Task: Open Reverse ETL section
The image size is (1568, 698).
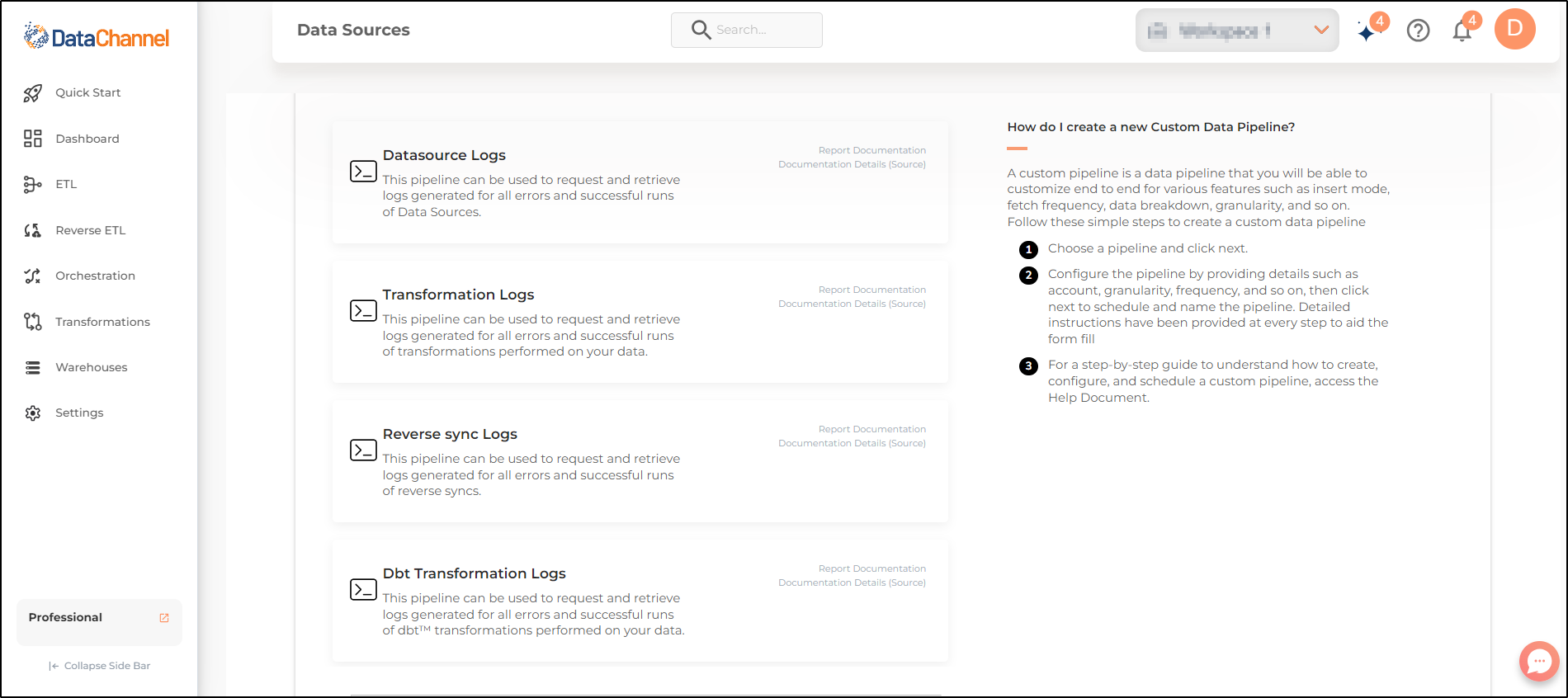Action: click(91, 230)
